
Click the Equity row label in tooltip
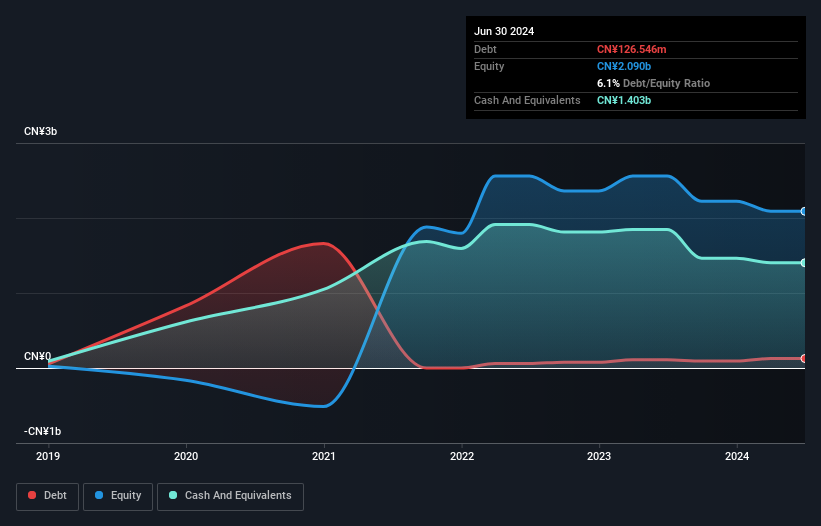point(489,66)
